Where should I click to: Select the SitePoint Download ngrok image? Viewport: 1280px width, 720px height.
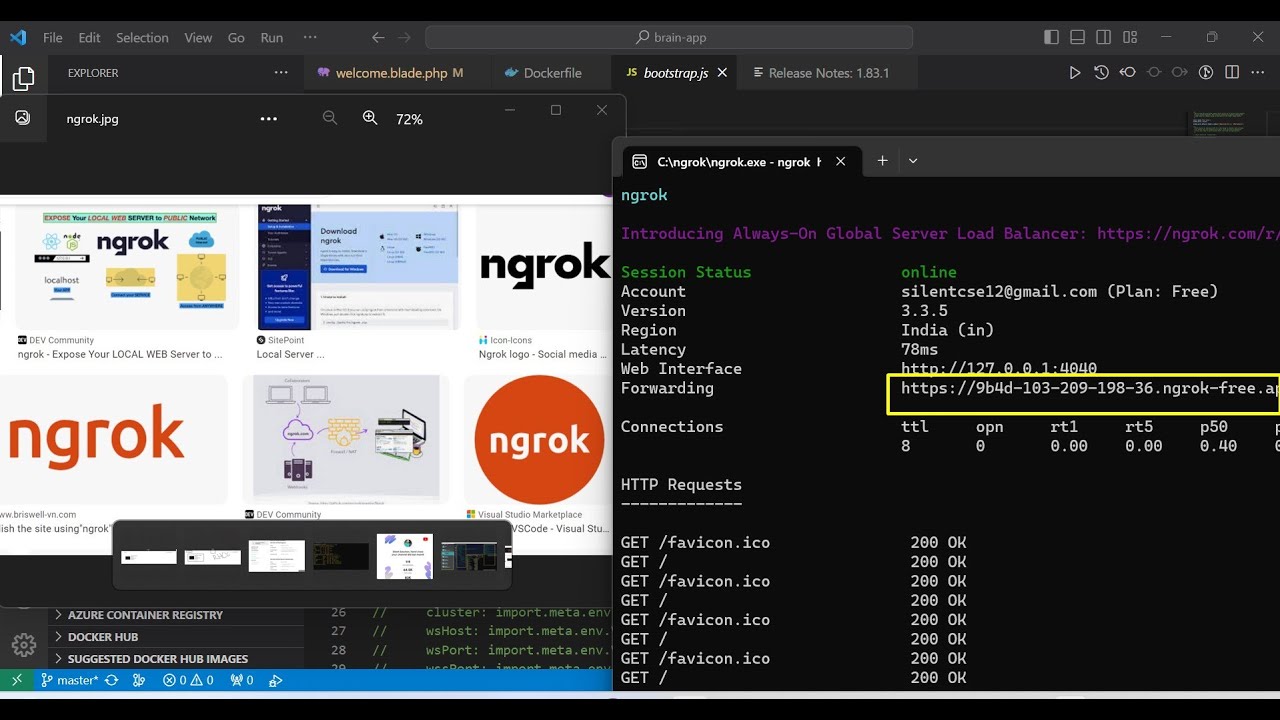pos(358,267)
